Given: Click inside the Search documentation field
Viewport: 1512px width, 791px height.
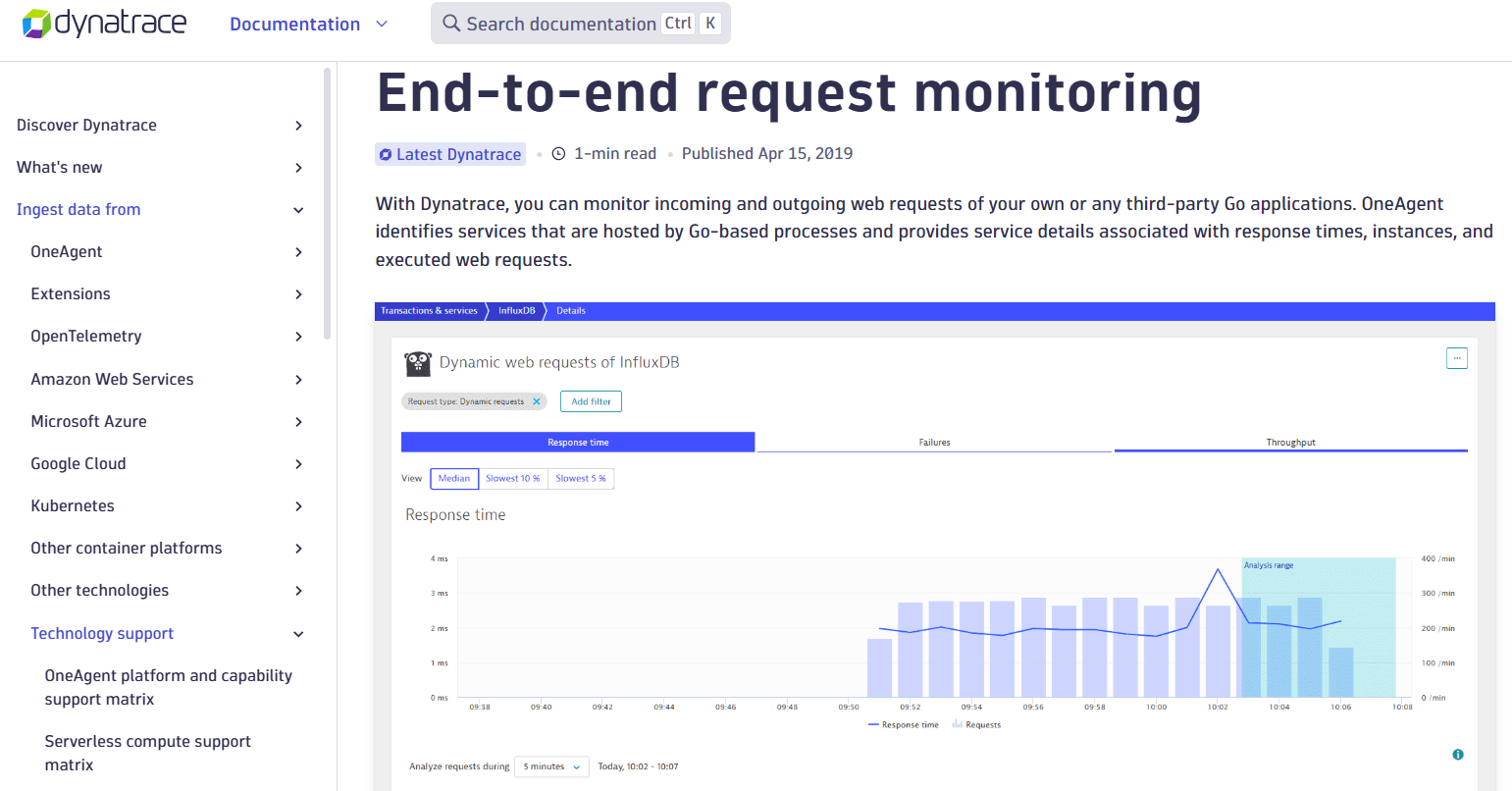Looking at the screenshot, I should (x=559, y=23).
